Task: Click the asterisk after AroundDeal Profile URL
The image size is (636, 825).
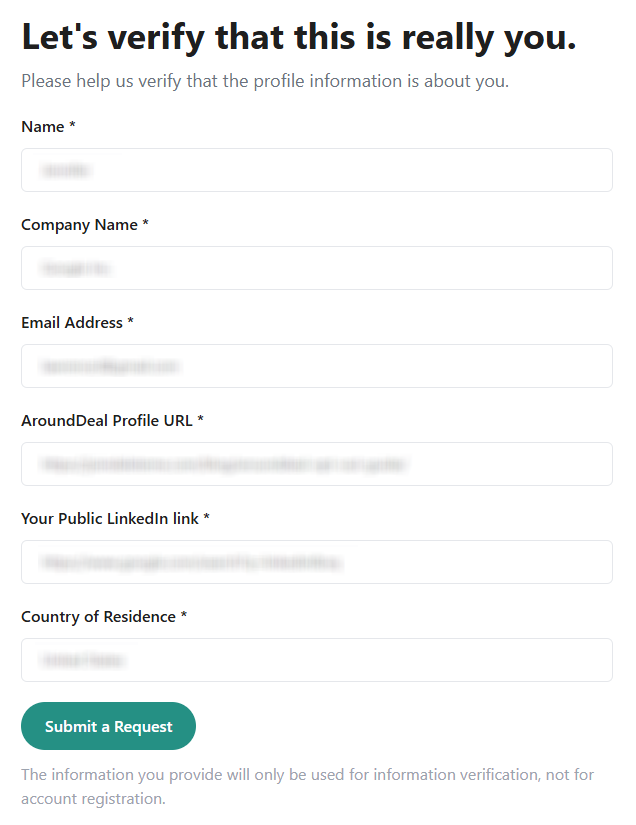Action: click(201, 420)
